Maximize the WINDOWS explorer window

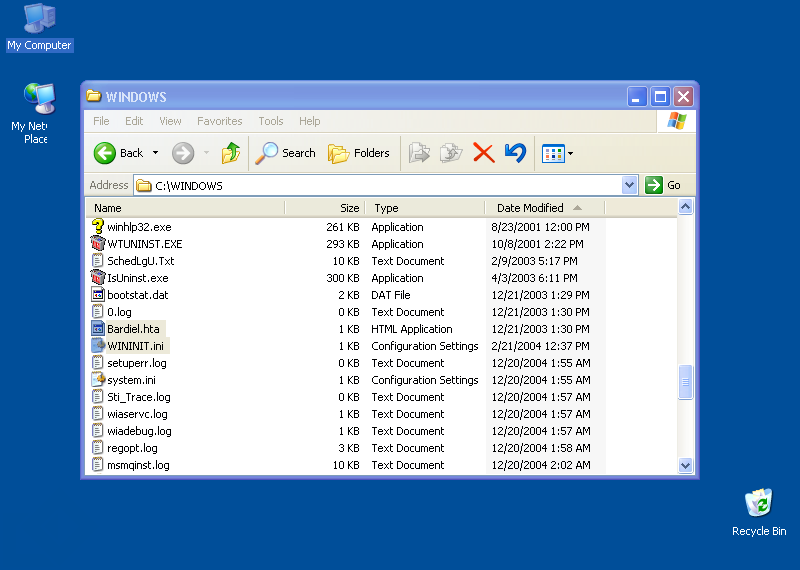click(660, 96)
